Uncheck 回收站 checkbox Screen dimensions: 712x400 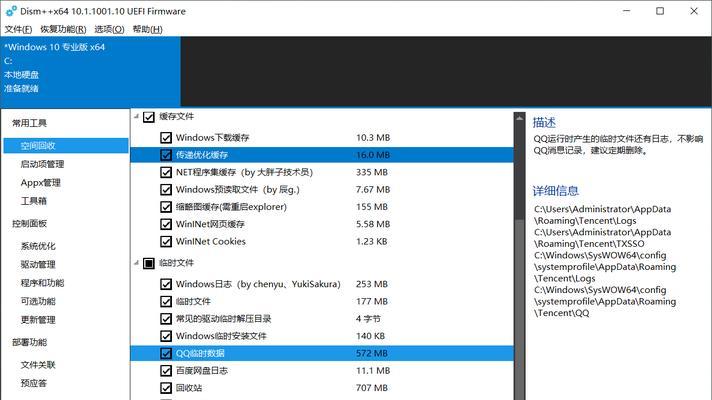[x=166, y=388]
